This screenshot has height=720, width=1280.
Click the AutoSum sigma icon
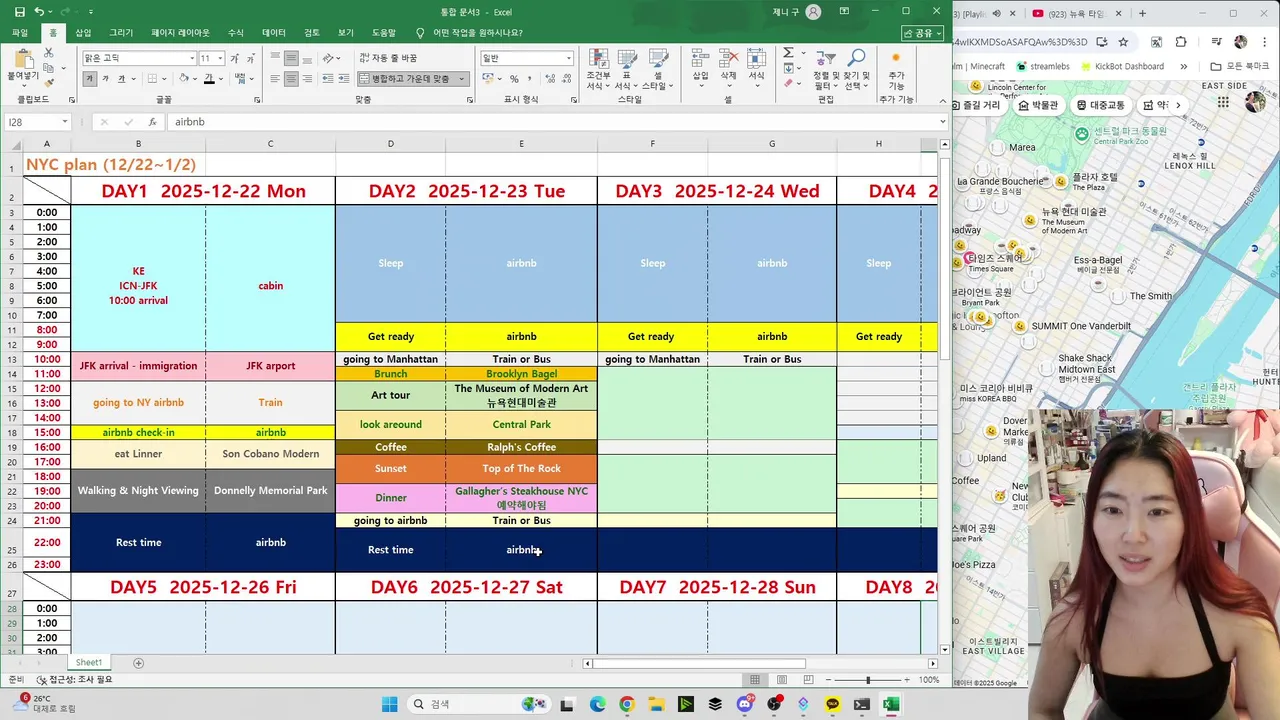coord(788,53)
